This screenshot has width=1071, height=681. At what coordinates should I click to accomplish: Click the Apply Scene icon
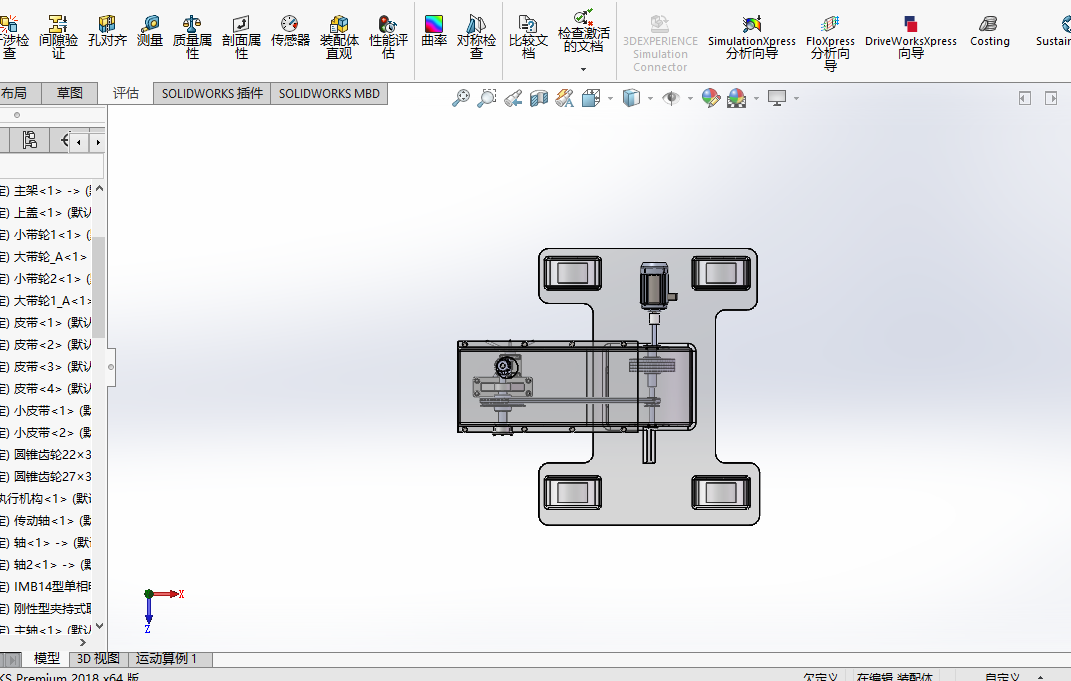(736, 98)
